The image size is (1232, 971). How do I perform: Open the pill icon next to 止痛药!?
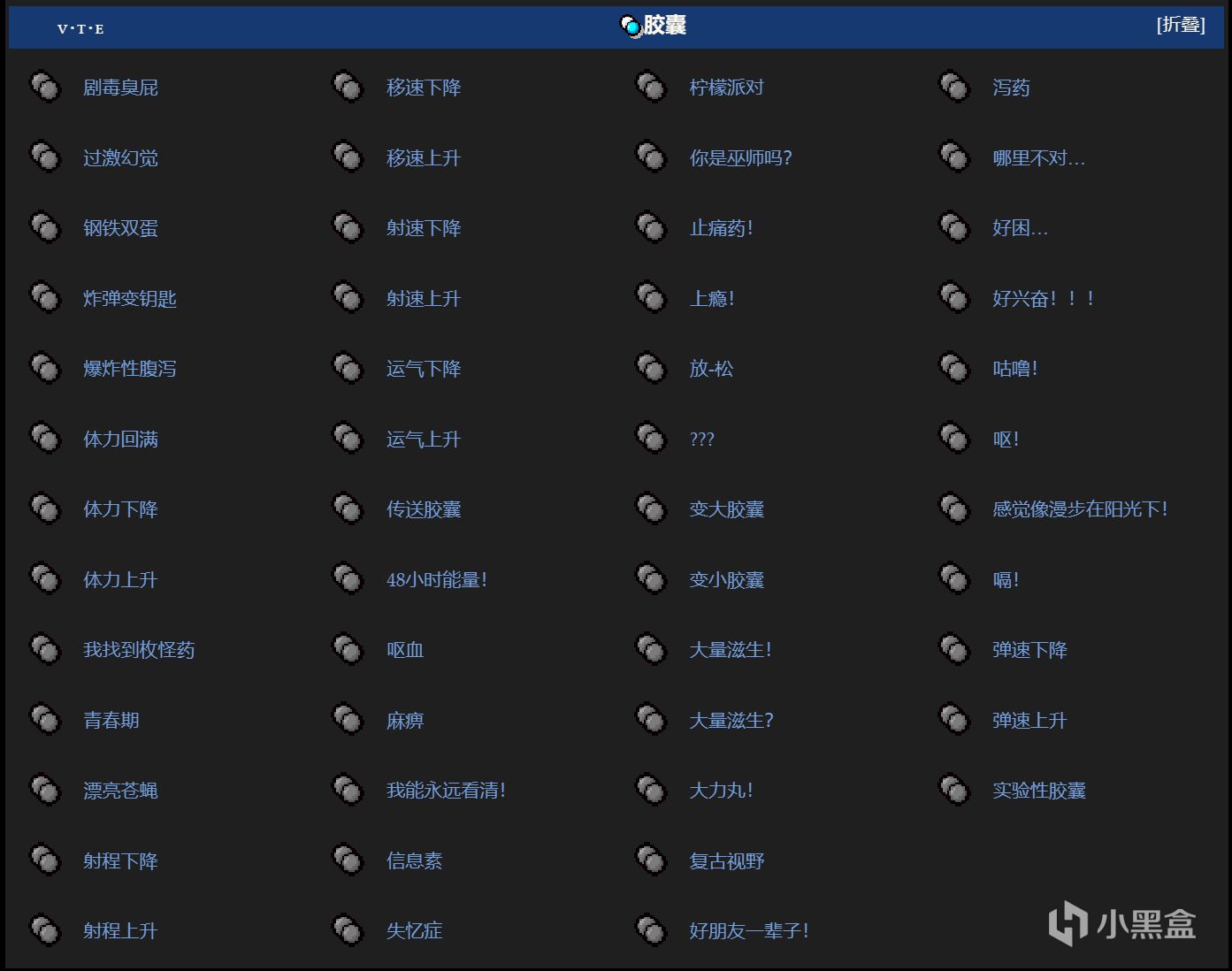click(x=651, y=227)
